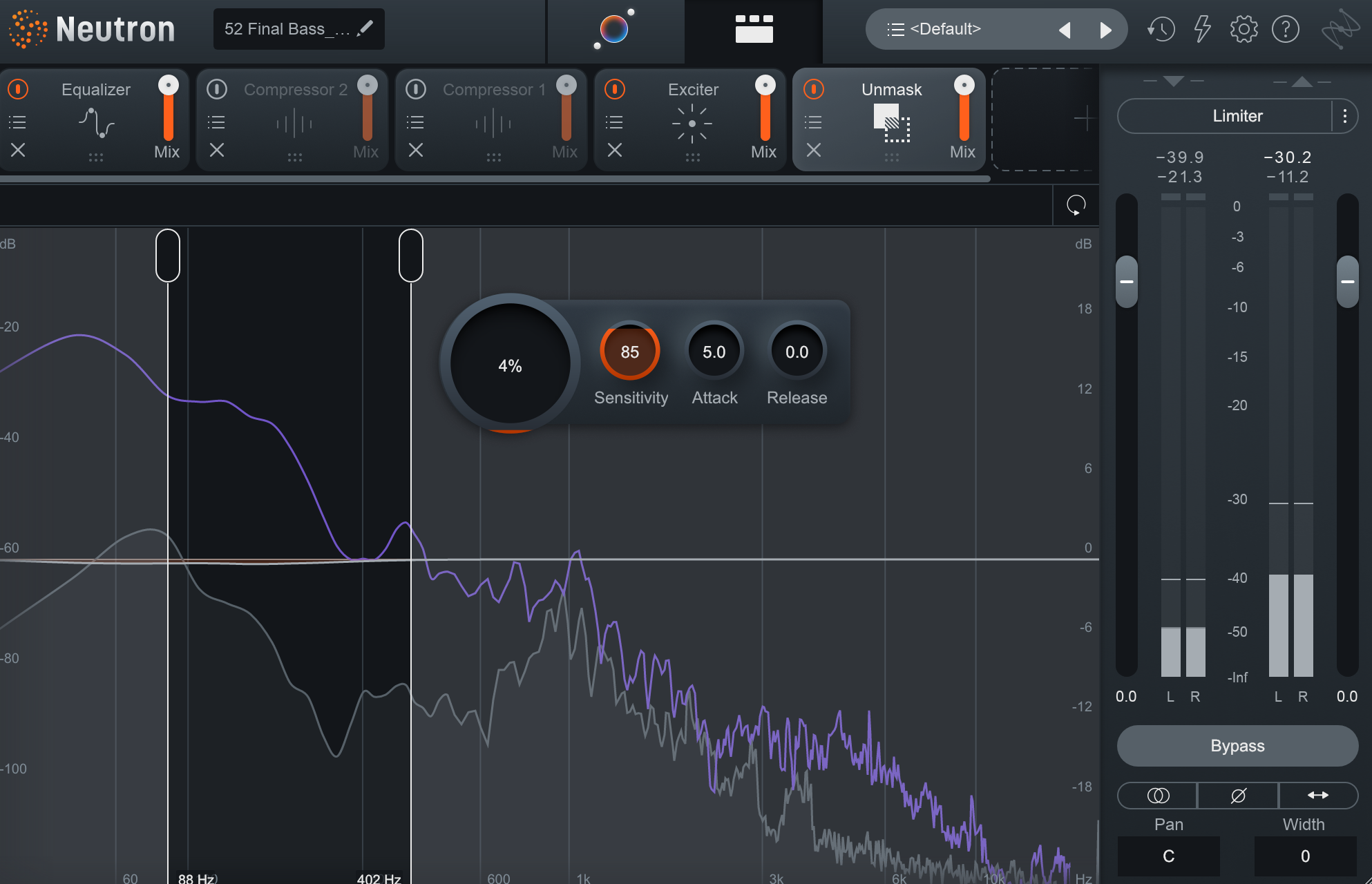Go to the previous preset
This screenshot has height=884, width=1372.
click(1065, 30)
